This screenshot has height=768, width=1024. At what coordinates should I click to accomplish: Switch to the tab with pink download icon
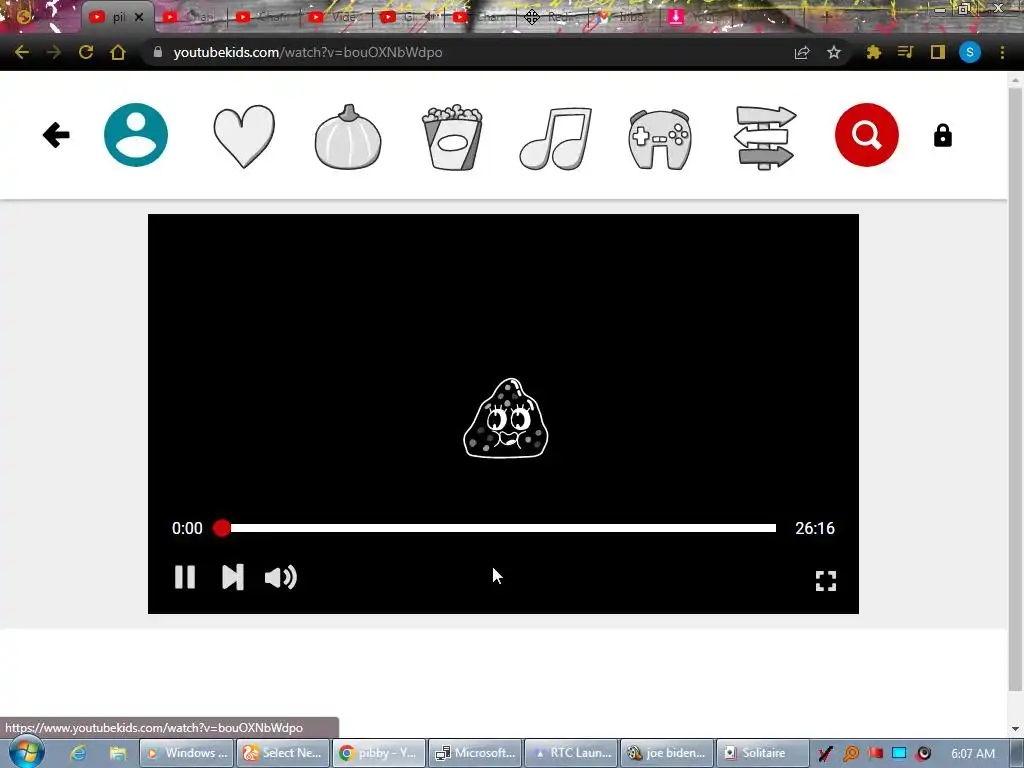click(x=696, y=17)
